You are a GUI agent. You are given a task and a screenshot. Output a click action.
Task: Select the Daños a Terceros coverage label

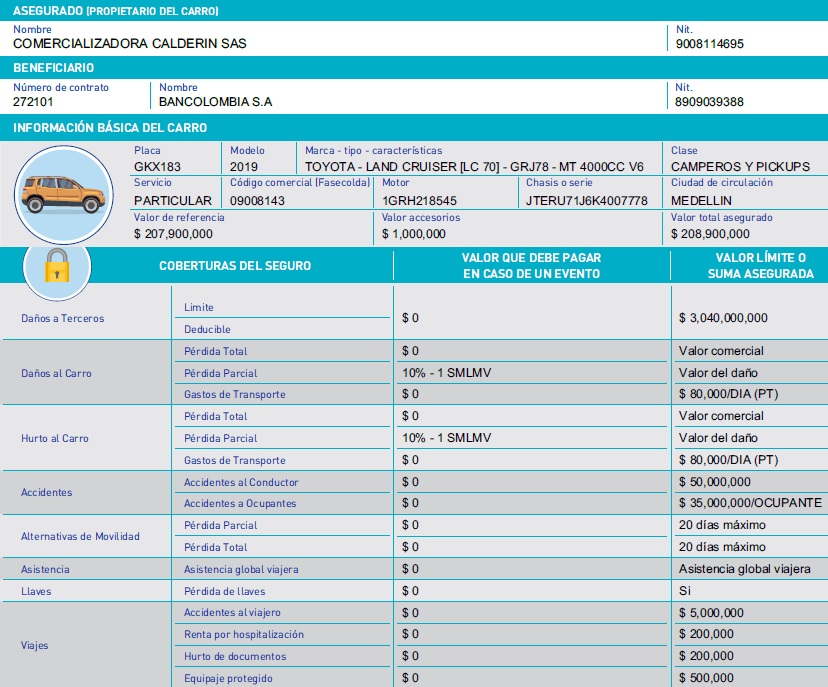[62, 318]
